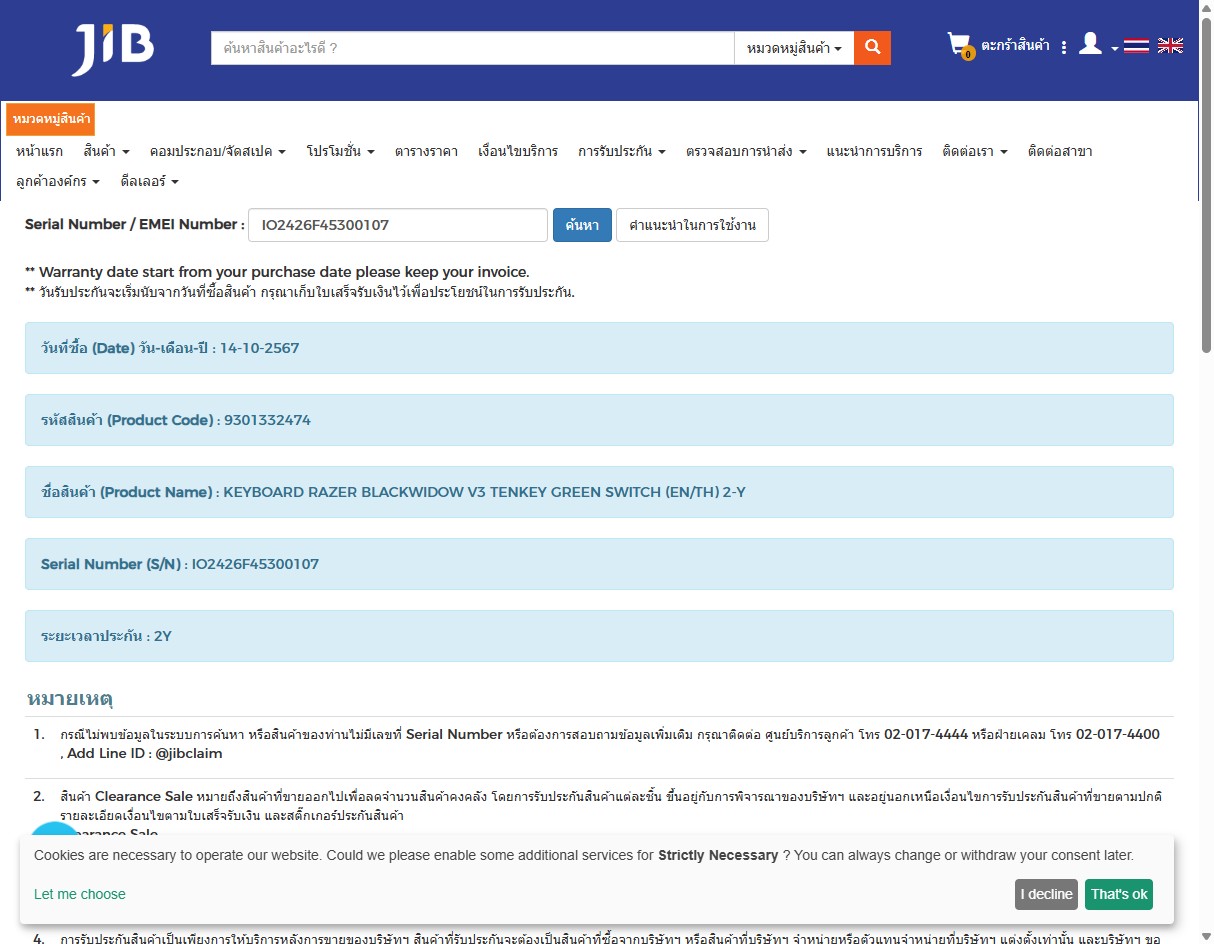This screenshot has width=1214, height=944.
Task: Click the product code 9301332474
Action: click(267, 420)
